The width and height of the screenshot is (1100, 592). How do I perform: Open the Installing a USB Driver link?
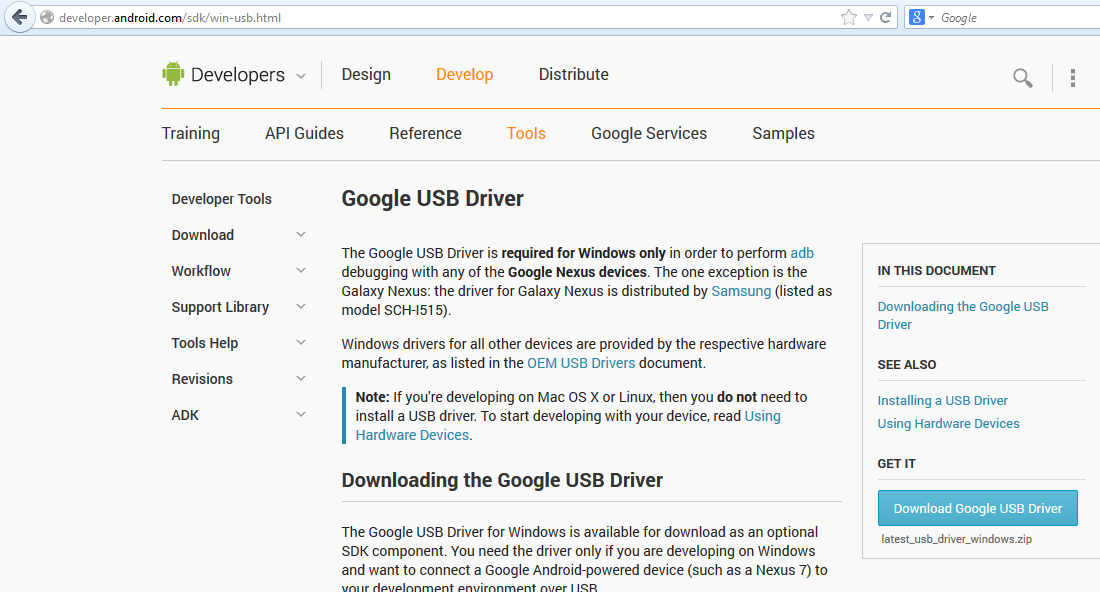click(942, 401)
